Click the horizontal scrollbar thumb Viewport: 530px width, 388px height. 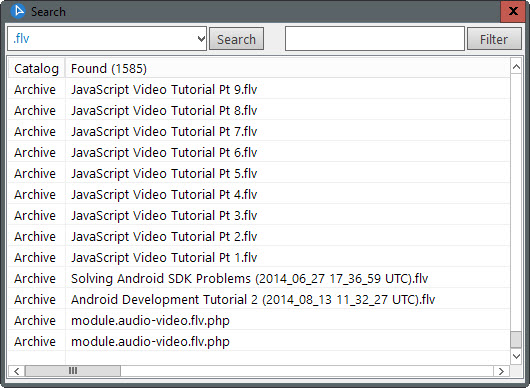pyautogui.click(x=73, y=371)
